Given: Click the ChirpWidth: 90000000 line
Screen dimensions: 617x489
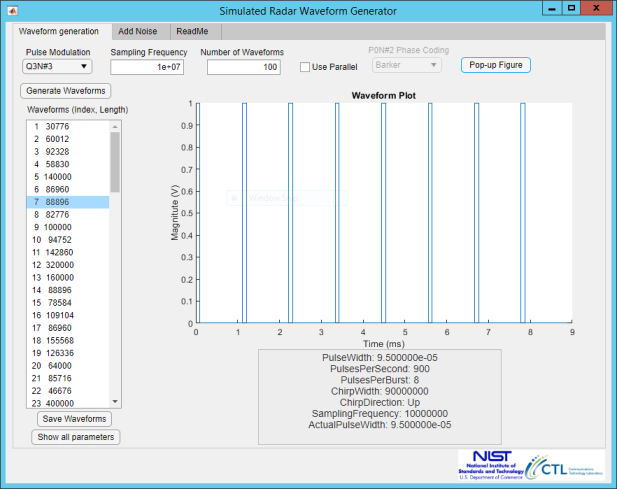Looking at the screenshot, I should (x=380, y=391).
